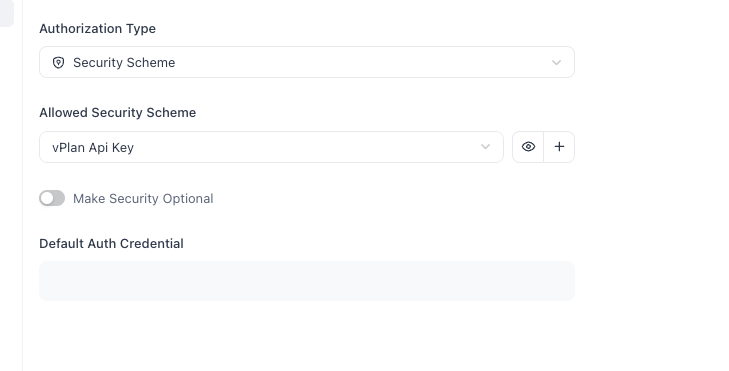
Task: Add a new security scheme with plus icon
Action: (x=559, y=147)
